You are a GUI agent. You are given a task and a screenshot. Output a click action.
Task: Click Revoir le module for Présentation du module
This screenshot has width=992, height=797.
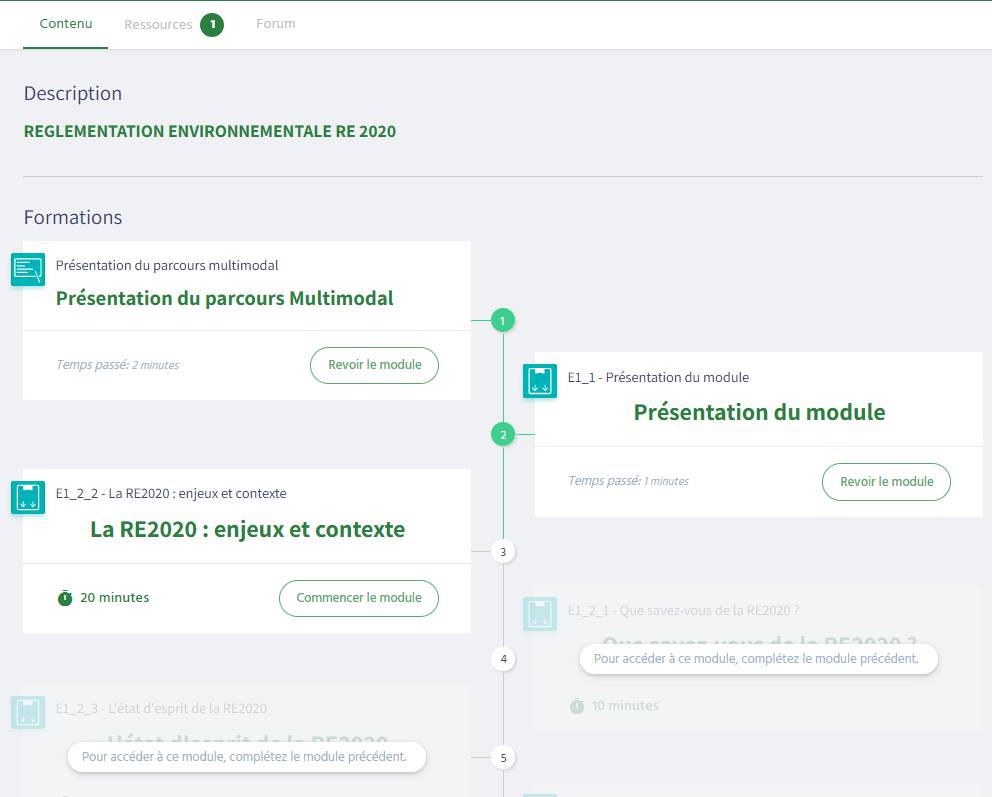point(886,482)
